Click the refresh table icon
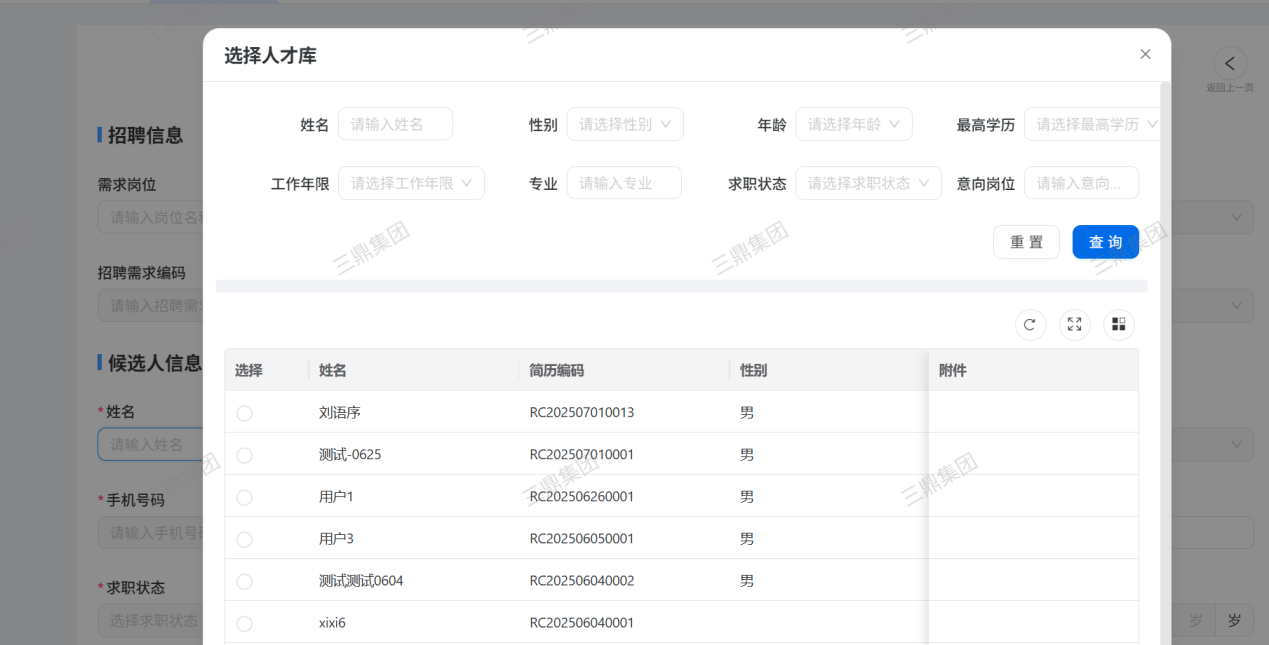The image size is (1269, 645). pos(1030,324)
